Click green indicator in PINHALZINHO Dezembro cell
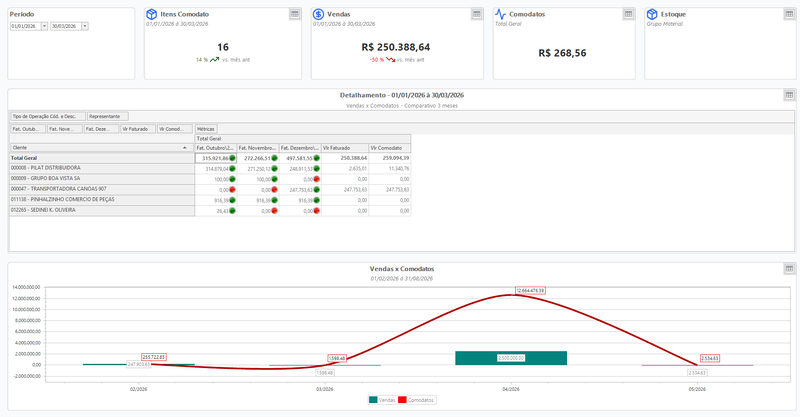The width and height of the screenshot is (800, 417). pos(317,201)
